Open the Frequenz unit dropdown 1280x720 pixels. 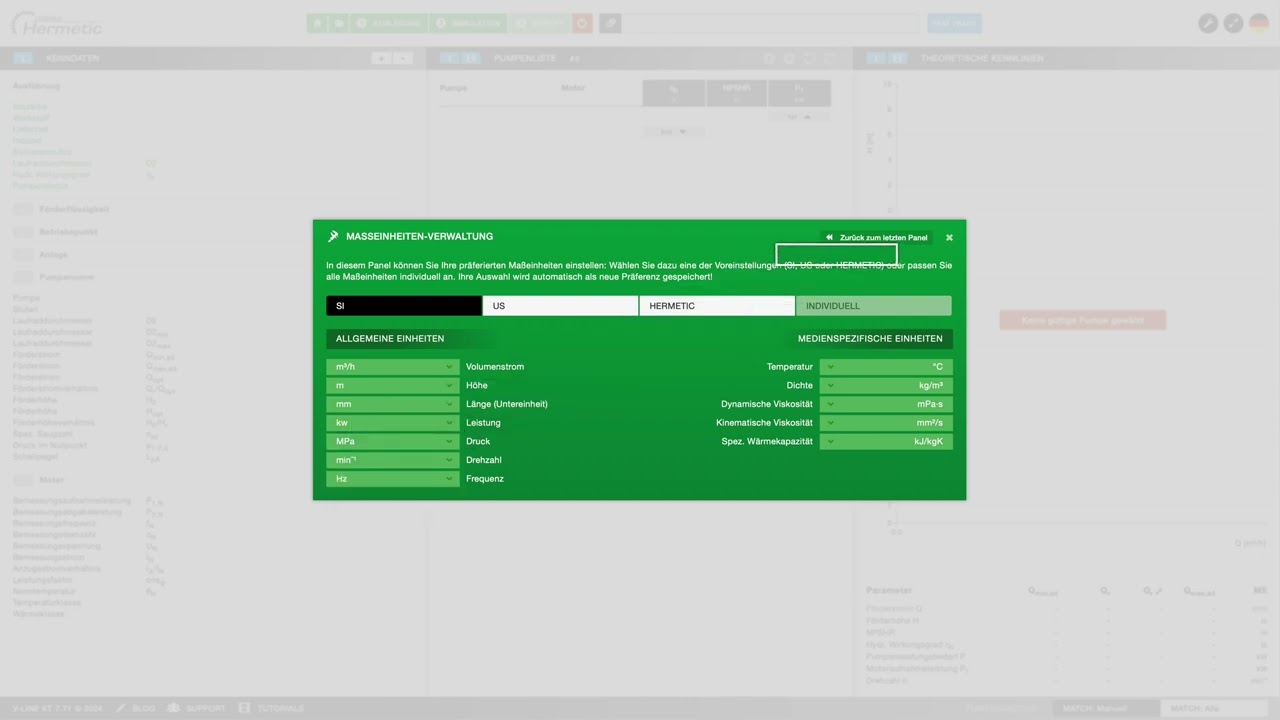click(393, 479)
